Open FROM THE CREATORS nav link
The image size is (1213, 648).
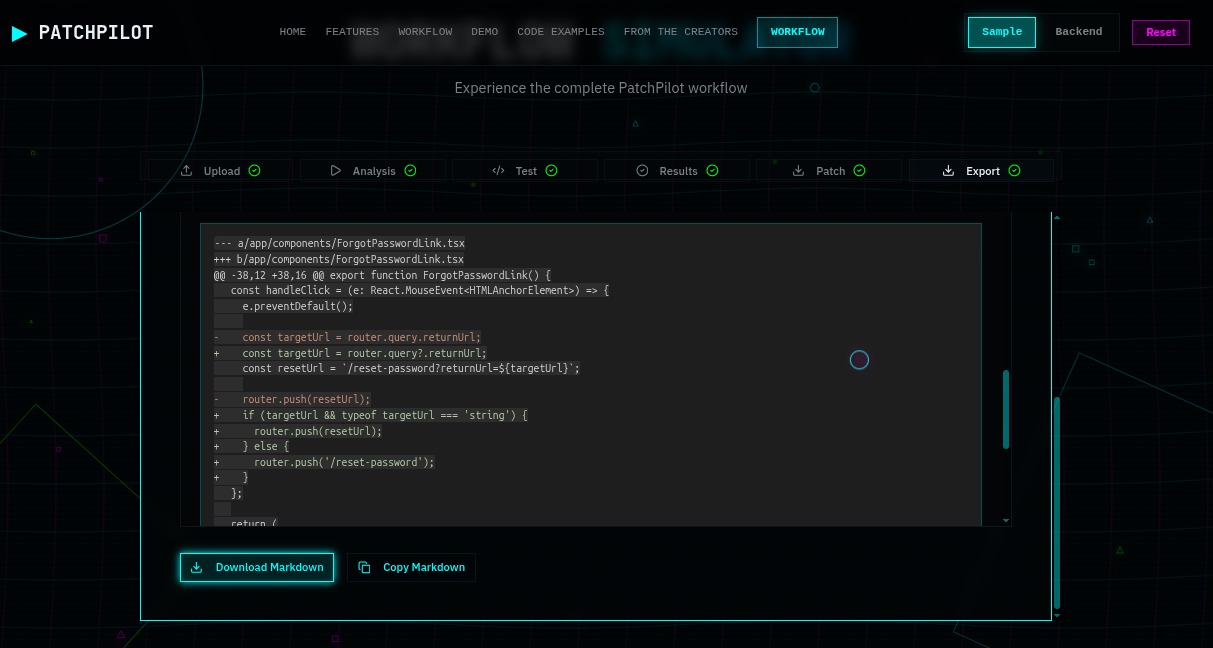pos(681,32)
